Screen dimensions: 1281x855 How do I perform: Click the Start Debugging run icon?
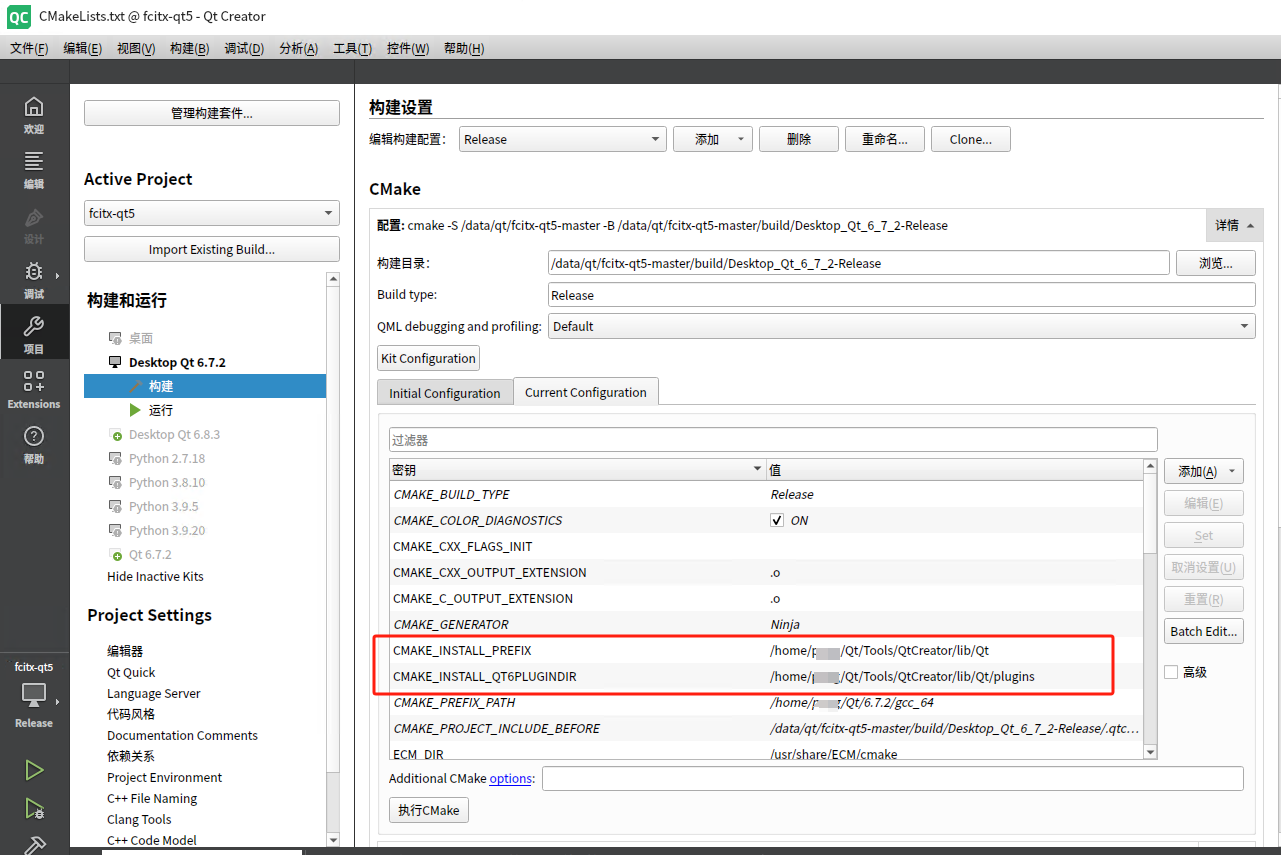tap(34, 809)
